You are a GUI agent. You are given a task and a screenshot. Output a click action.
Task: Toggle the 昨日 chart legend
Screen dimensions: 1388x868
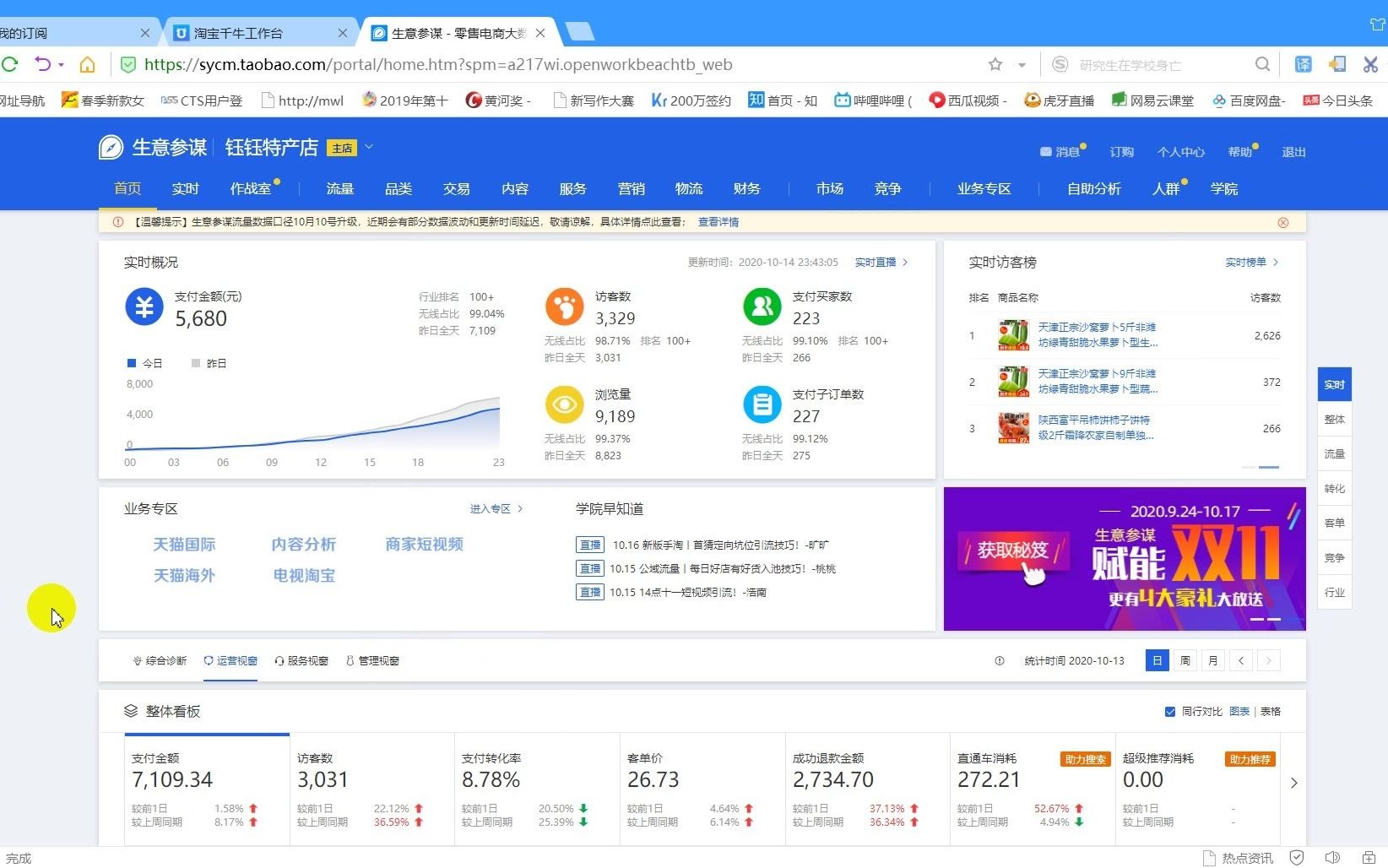pos(209,363)
